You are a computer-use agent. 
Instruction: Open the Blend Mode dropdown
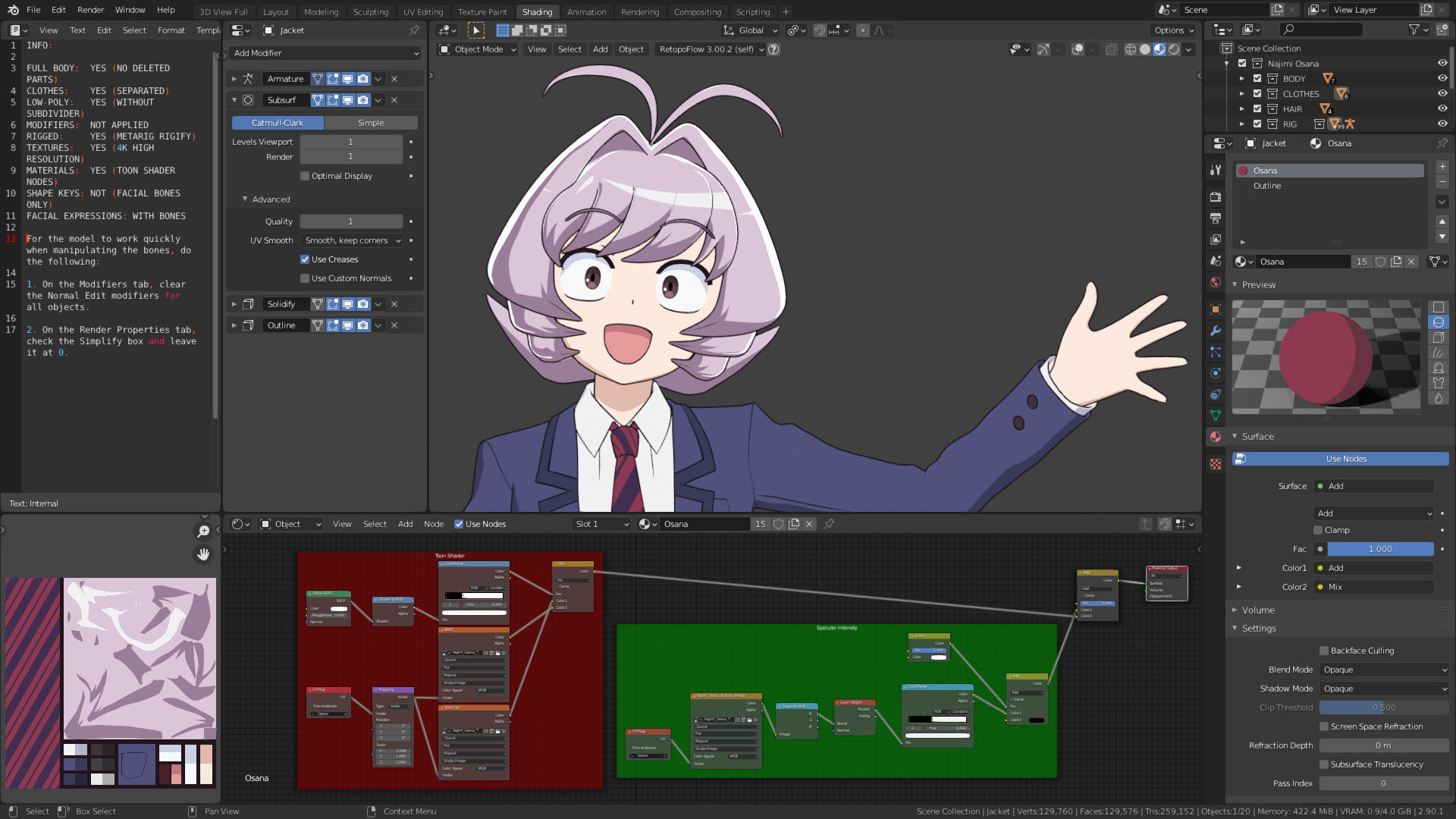click(x=1384, y=670)
